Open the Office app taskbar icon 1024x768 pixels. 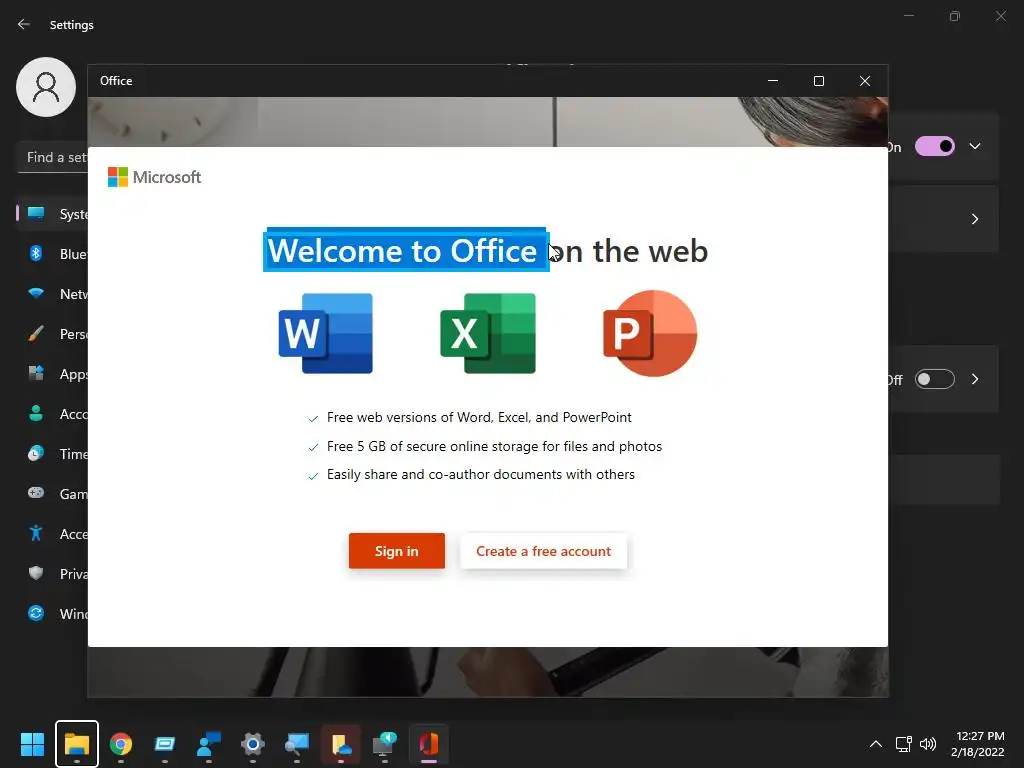pos(428,744)
